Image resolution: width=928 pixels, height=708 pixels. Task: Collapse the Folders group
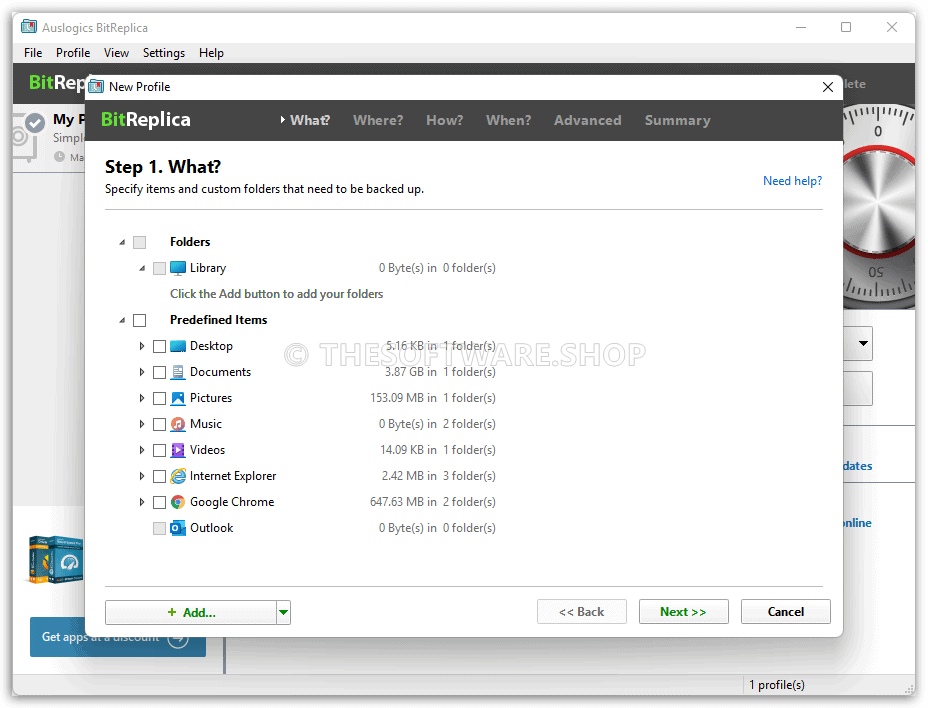click(123, 242)
